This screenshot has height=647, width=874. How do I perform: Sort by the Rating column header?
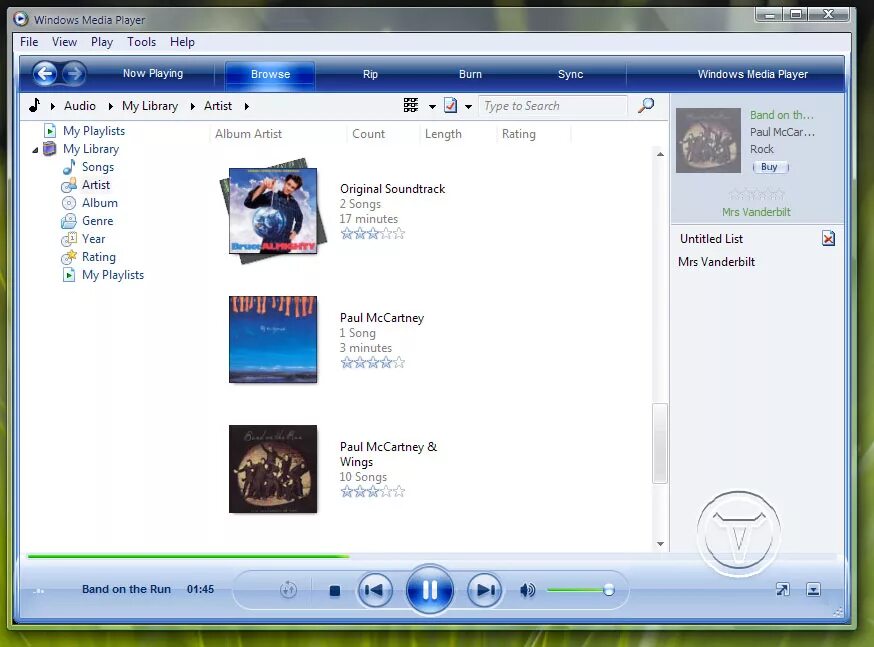[518, 134]
